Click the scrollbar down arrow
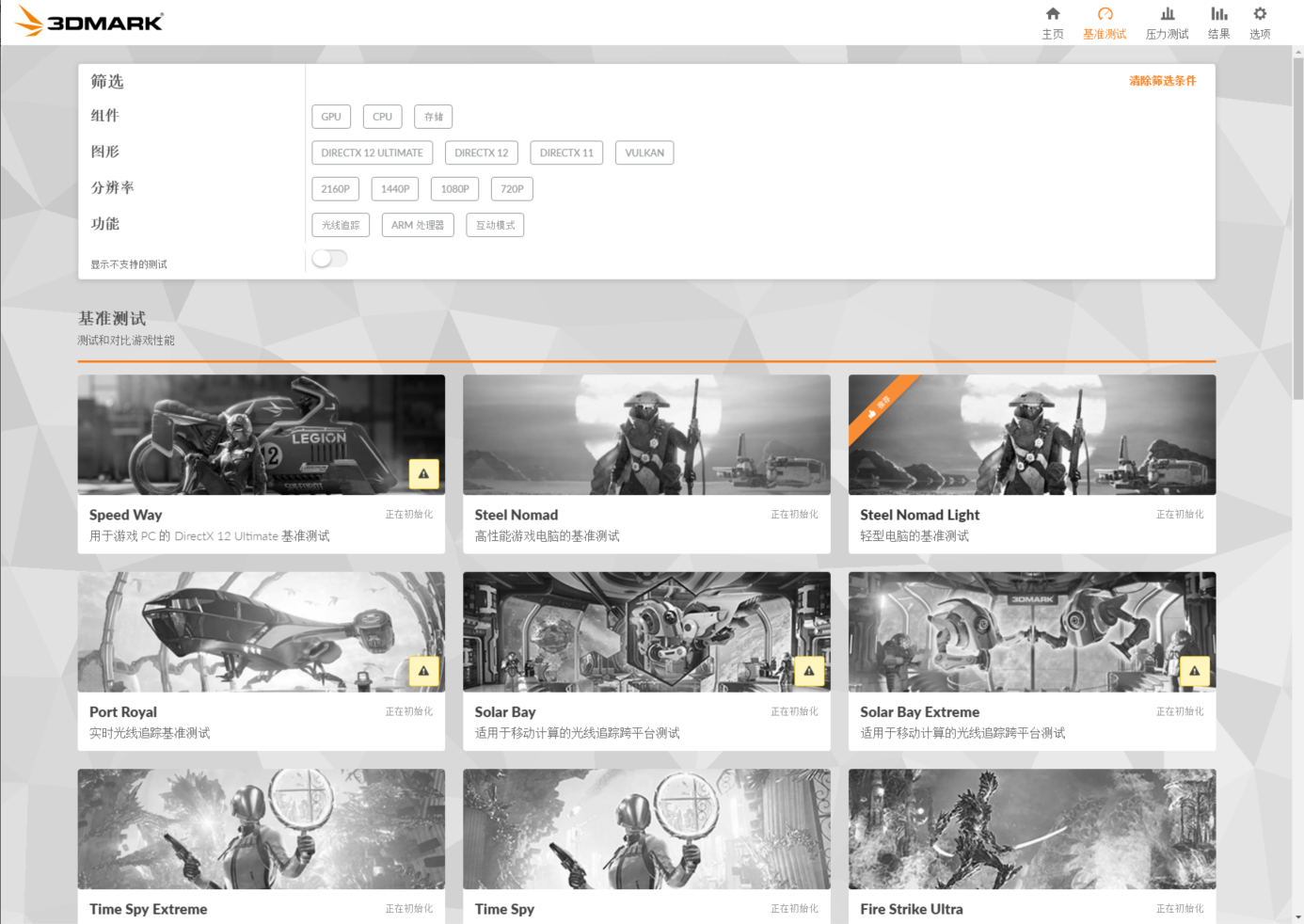This screenshot has width=1304, height=924. point(1298,916)
